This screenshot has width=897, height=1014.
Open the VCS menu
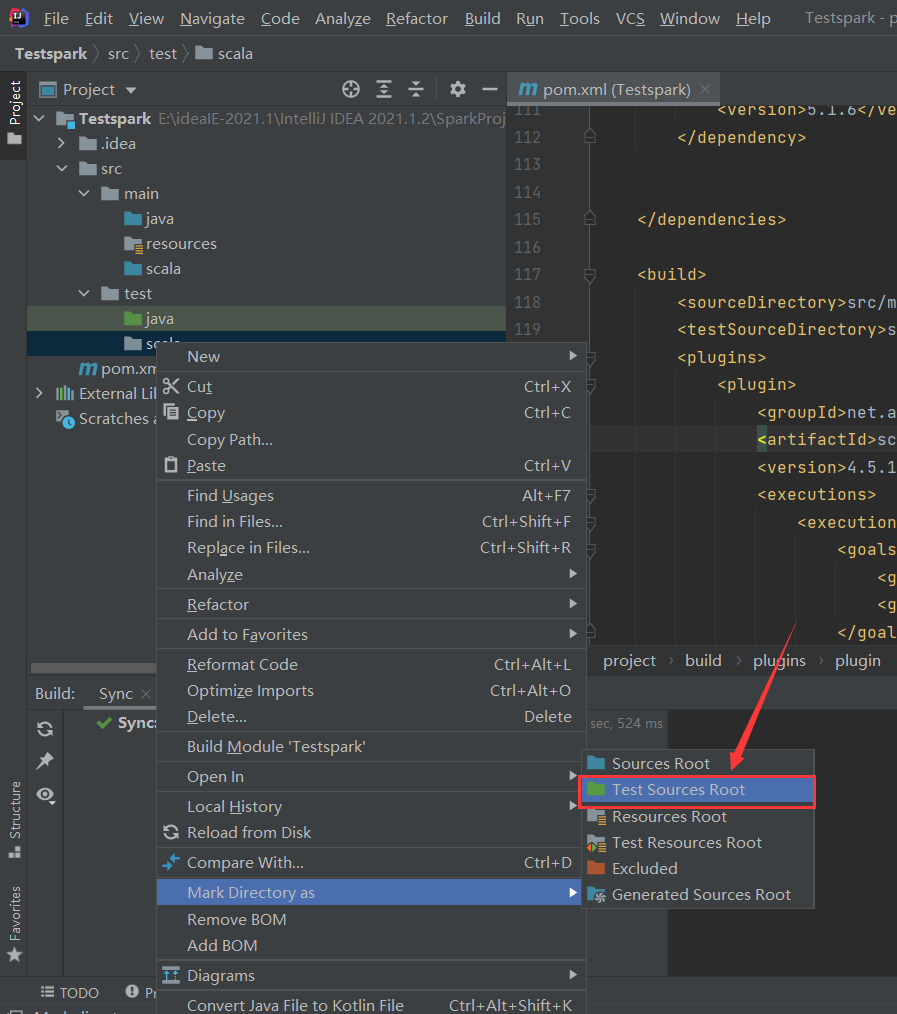coord(630,19)
